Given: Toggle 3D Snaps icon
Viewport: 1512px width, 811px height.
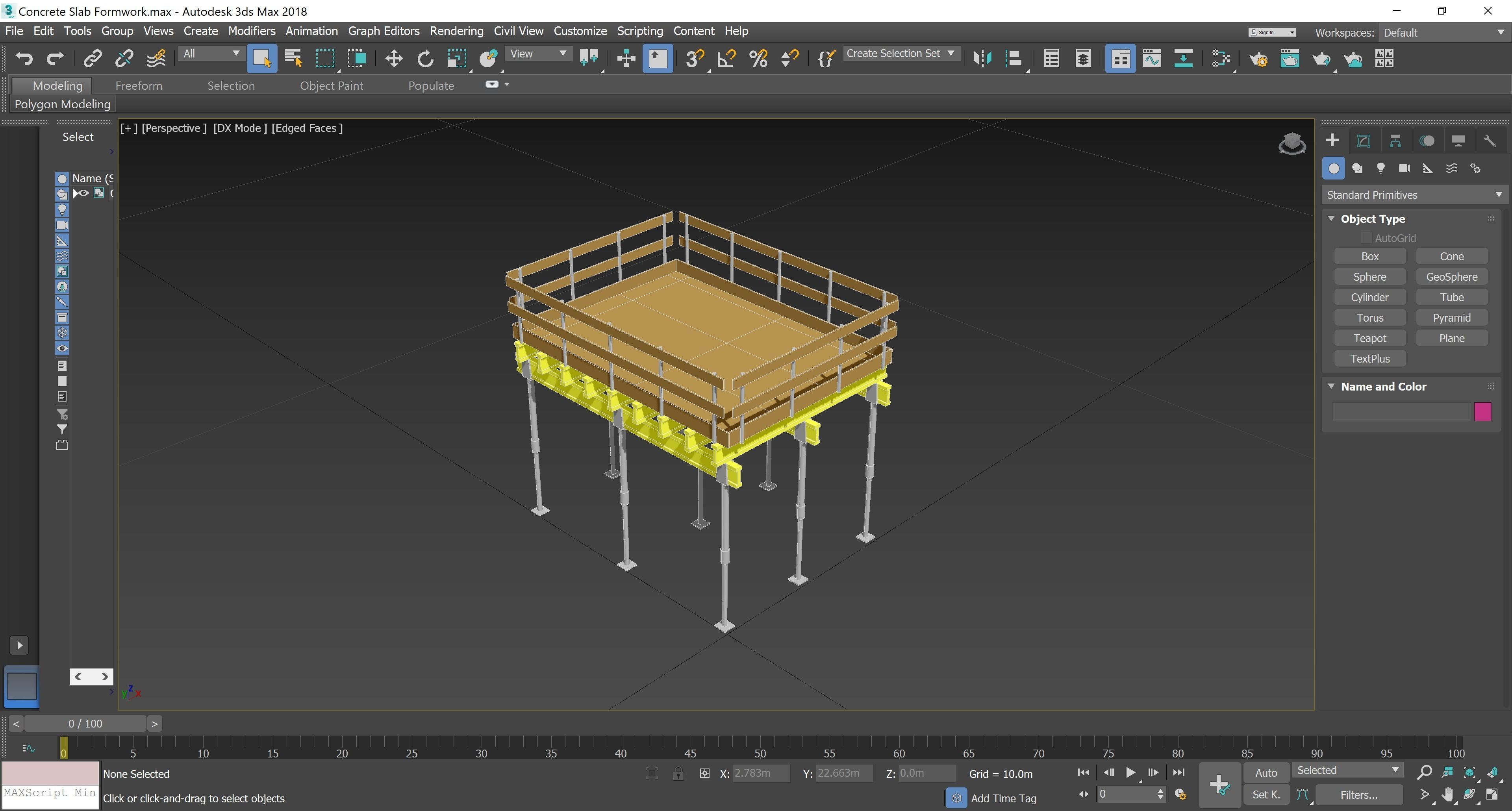Looking at the screenshot, I should pos(695,58).
